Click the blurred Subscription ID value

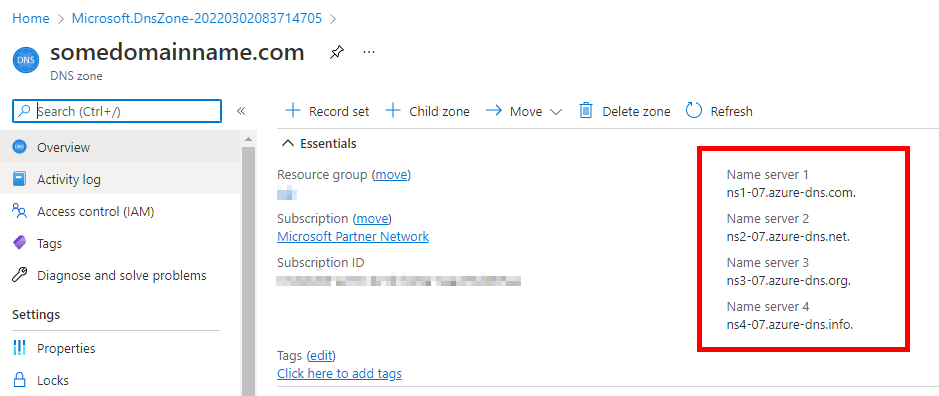click(x=399, y=280)
